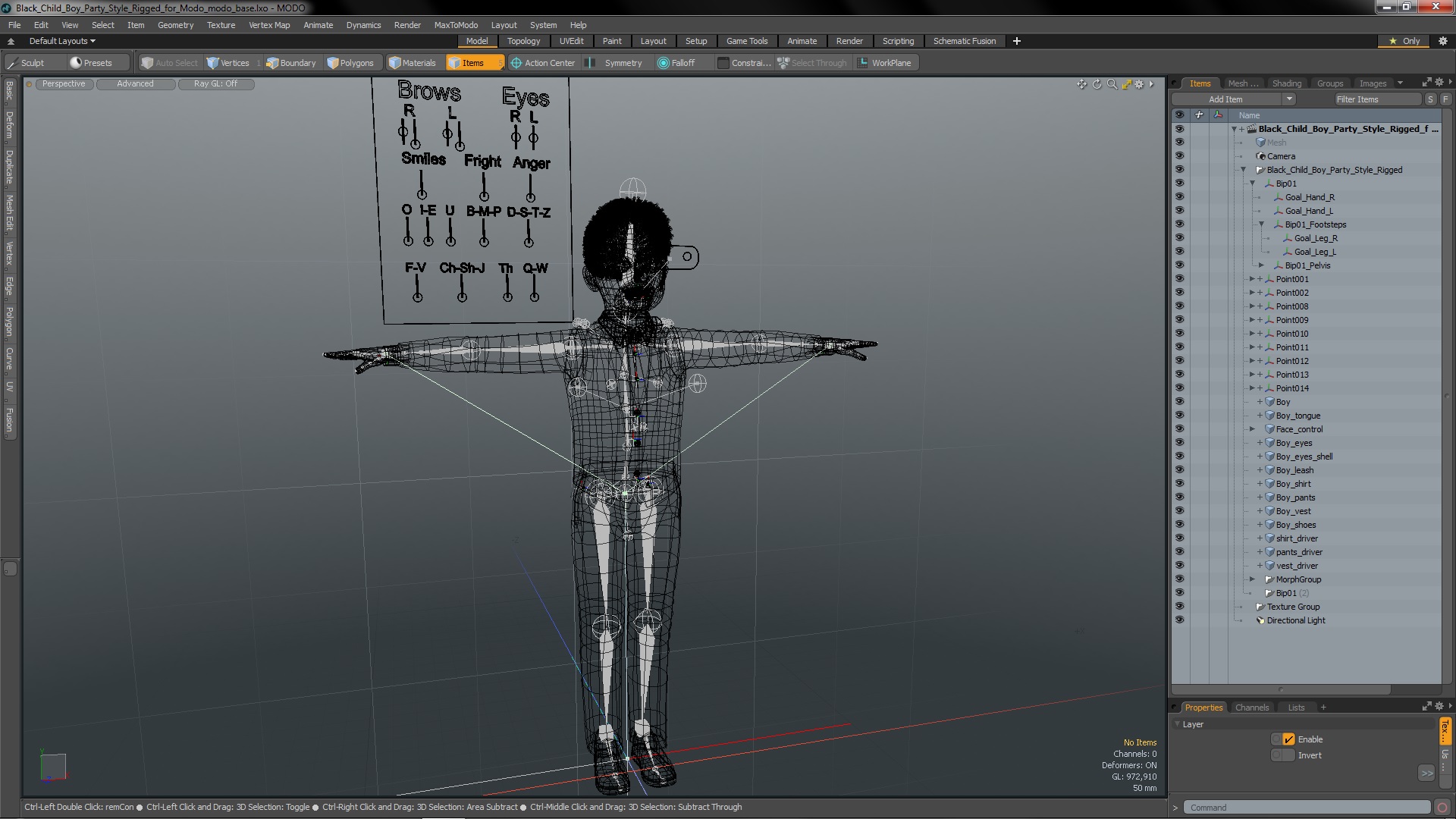Image resolution: width=1456 pixels, height=819 pixels.
Task: Click the Perspective view button
Action: (64, 84)
